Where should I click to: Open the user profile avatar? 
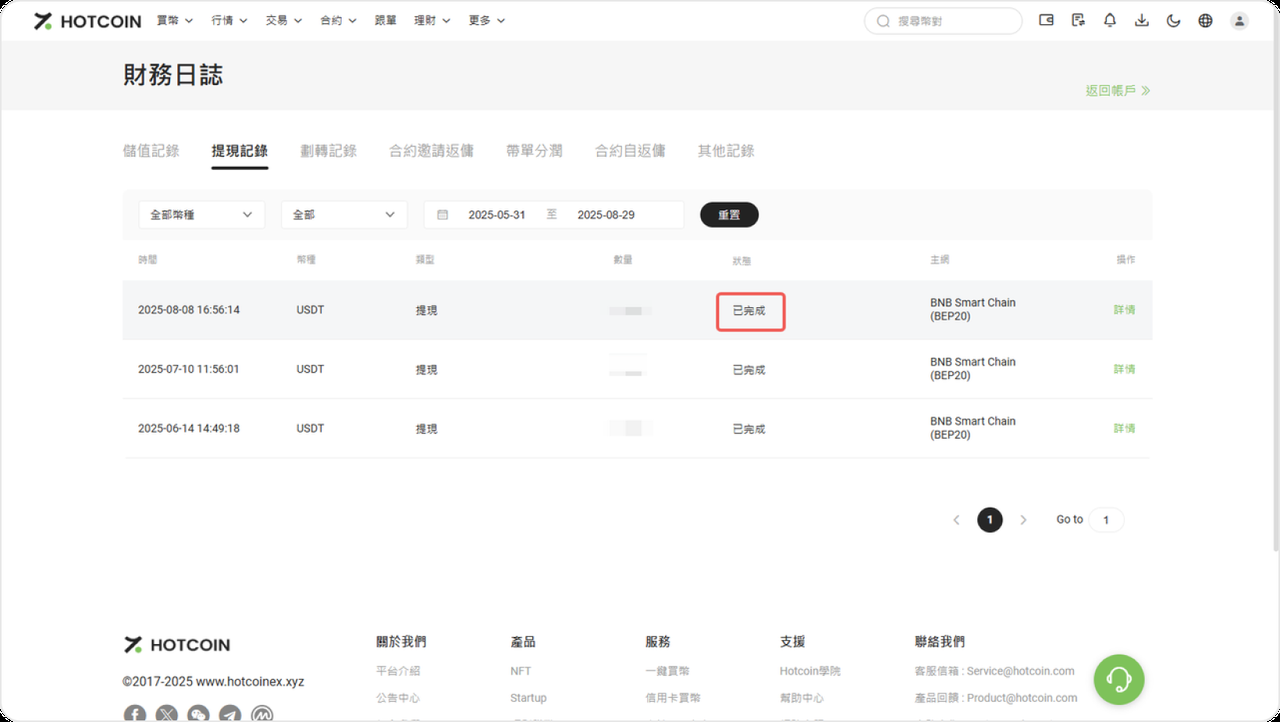1239,20
